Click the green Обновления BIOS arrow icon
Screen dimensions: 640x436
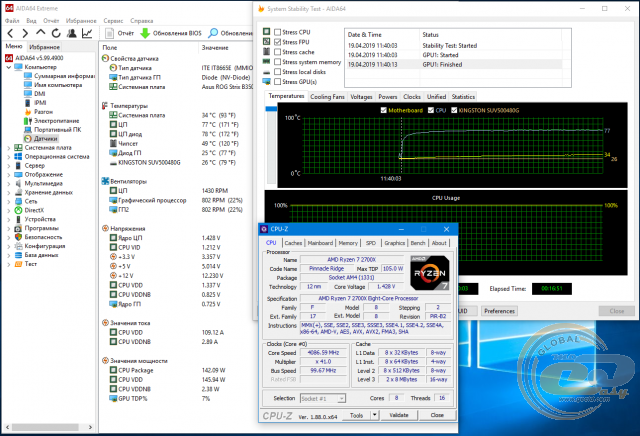[145, 33]
